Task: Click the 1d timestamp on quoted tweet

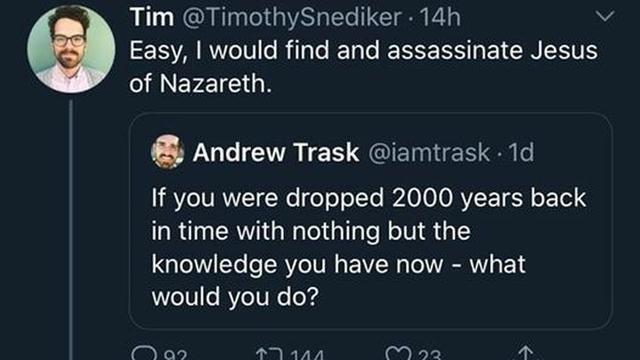Action: click(x=522, y=152)
